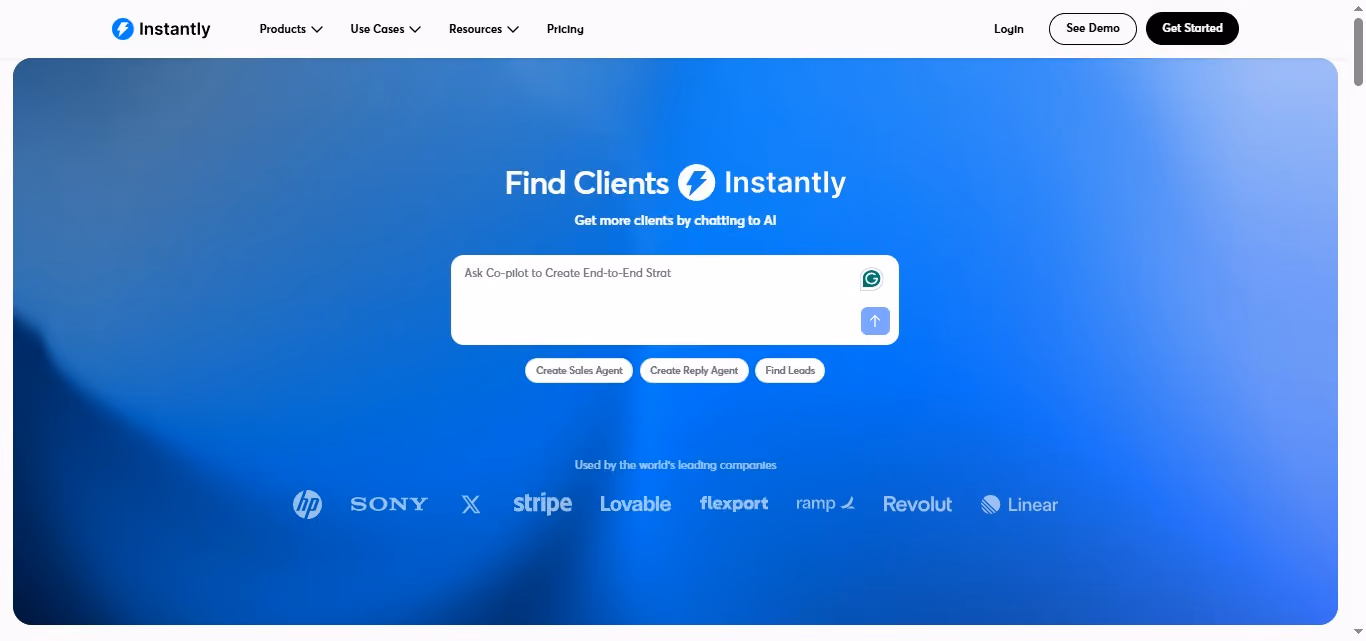Image resolution: width=1366 pixels, height=641 pixels.
Task: Click 'Get more clients by chatting to AI' text
Action: (675, 220)
